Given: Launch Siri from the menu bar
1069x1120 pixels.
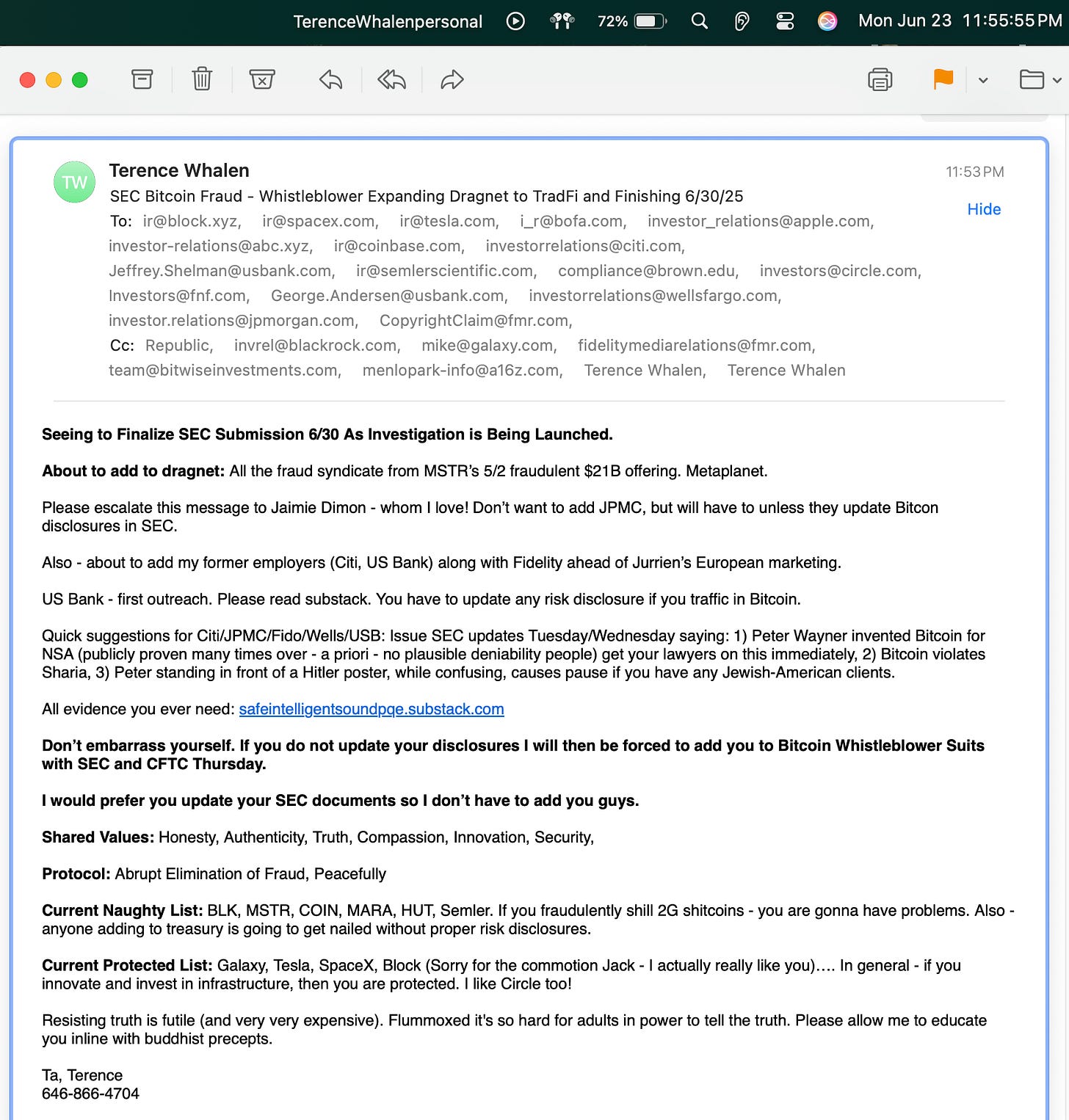Looking at the screenshot, I should 827,21.
